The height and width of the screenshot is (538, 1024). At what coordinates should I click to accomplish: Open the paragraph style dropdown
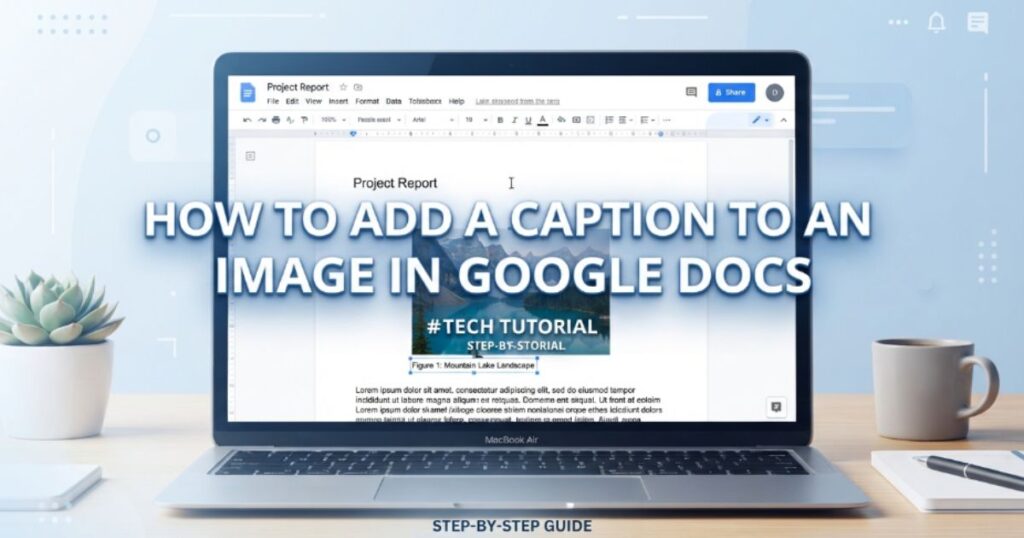point(379,120)
